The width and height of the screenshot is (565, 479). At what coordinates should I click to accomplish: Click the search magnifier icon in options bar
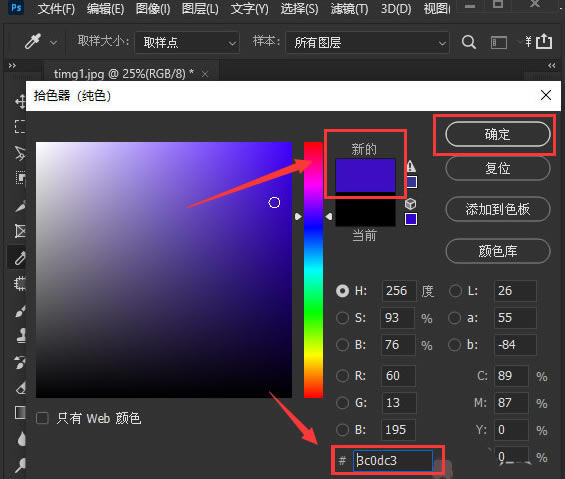click(x=468, y=42)
